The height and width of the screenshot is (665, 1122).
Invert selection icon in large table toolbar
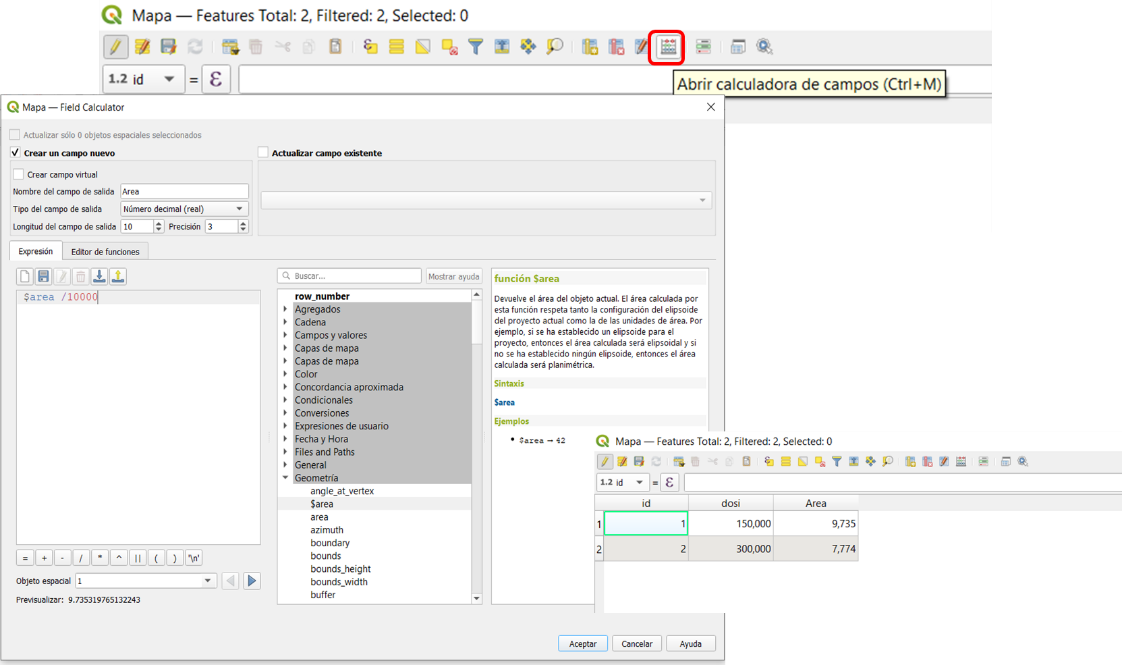point(423,47)
